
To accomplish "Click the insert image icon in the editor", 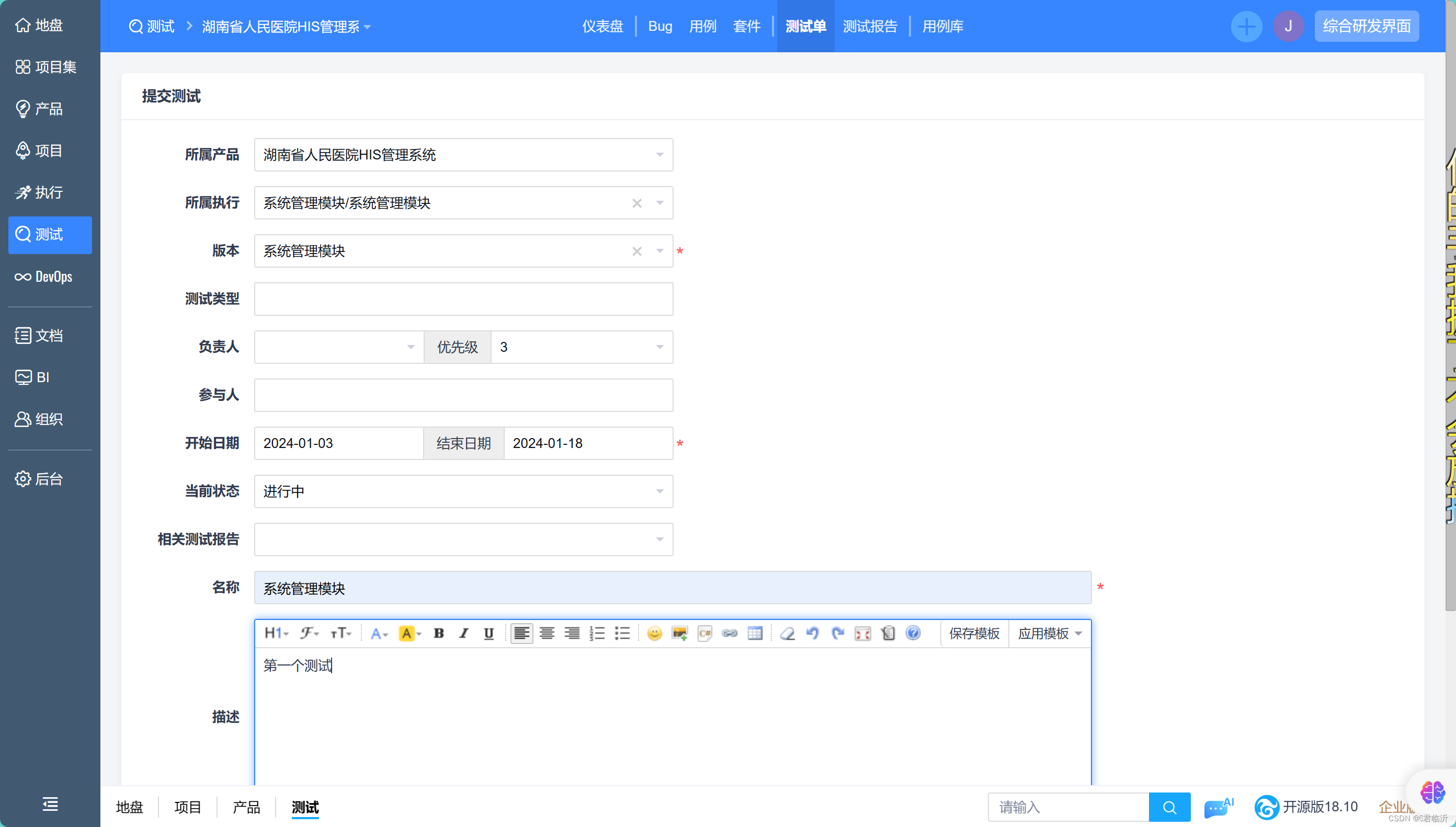I will 679,633.
